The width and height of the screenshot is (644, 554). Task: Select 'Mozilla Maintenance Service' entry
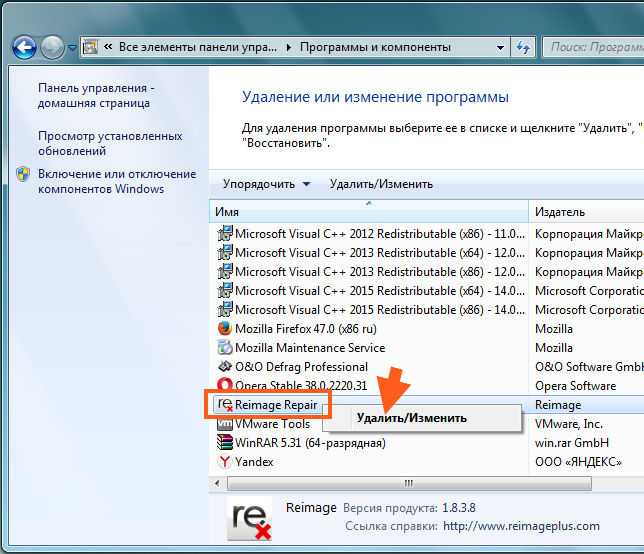(310, 348)
